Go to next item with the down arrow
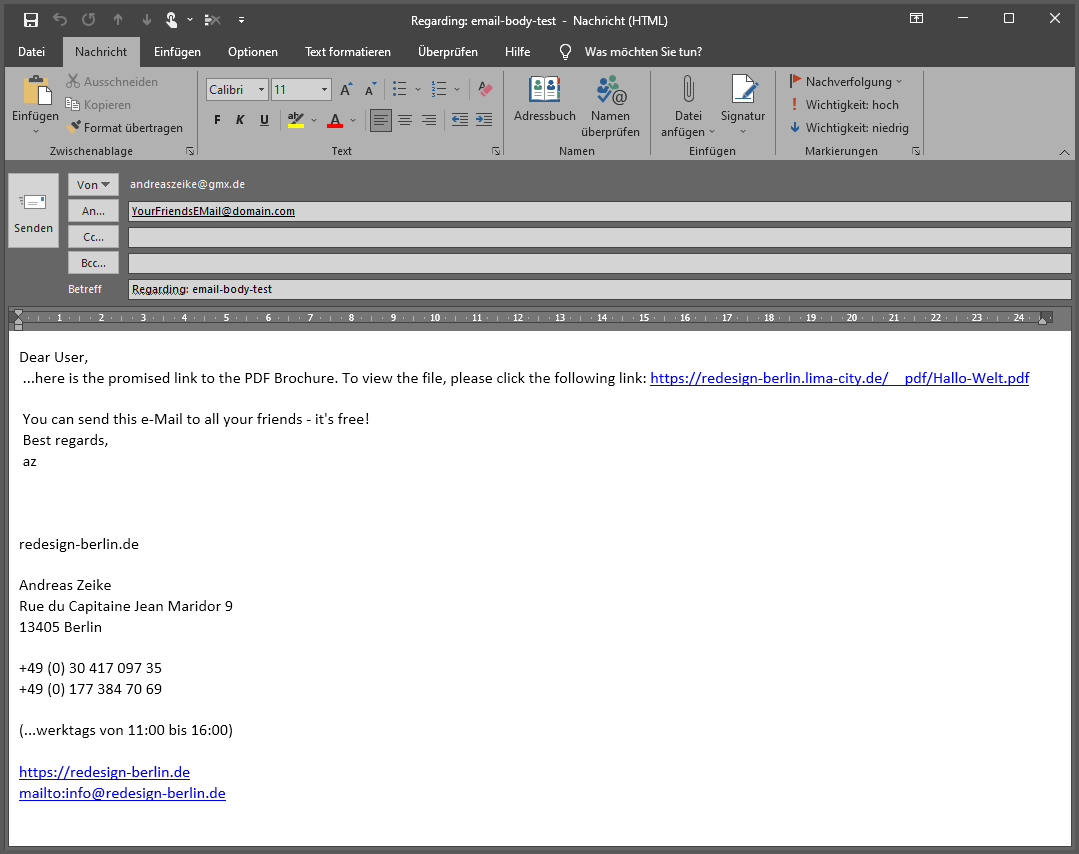 click(x=147, y=20)
